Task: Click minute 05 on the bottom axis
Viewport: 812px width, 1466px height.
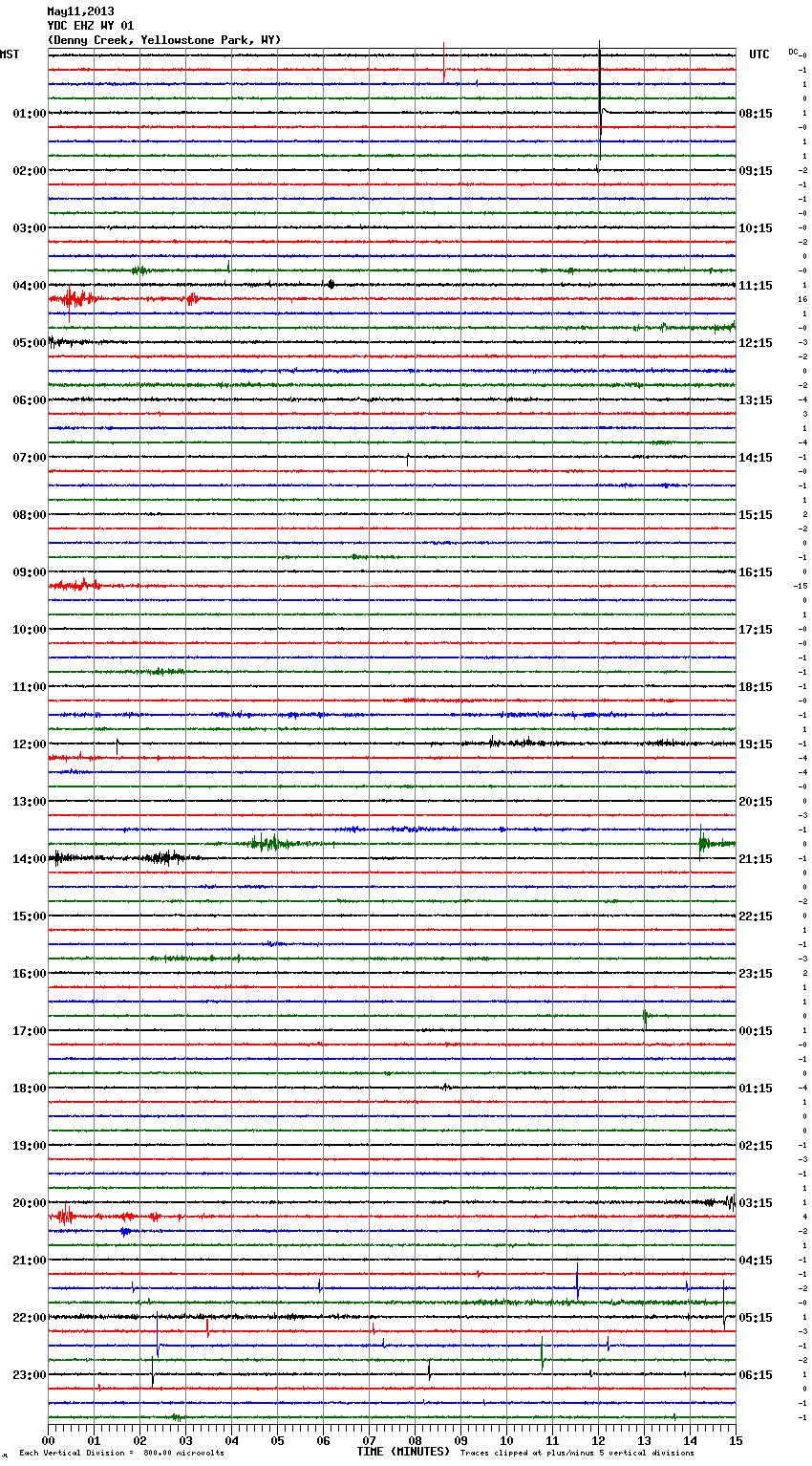Action: (x=277, y=1440)
